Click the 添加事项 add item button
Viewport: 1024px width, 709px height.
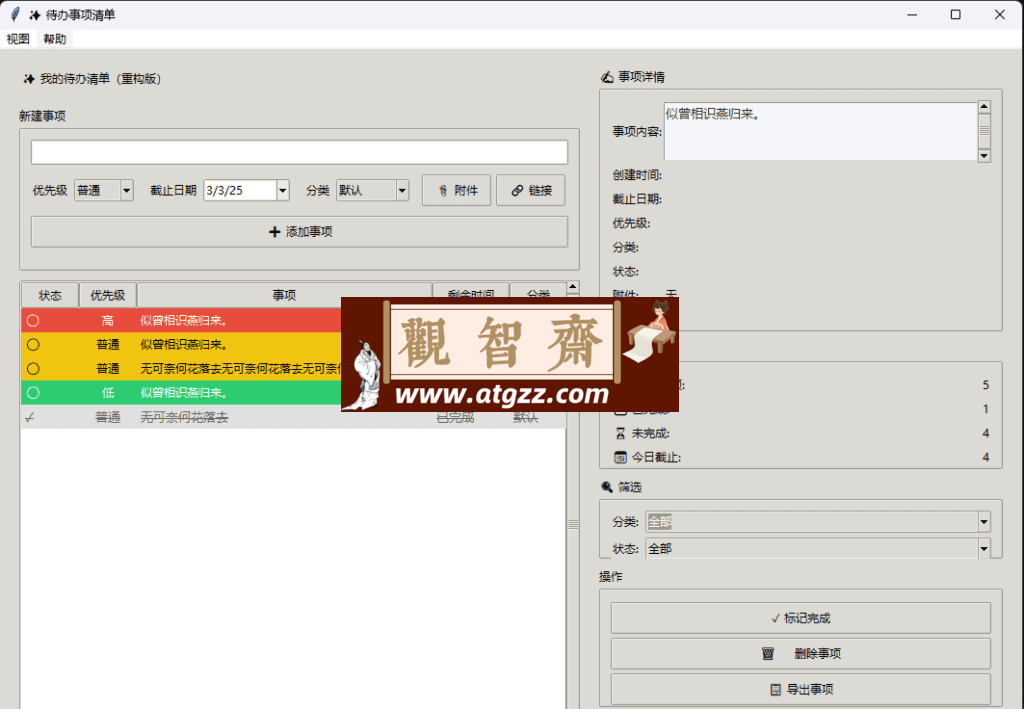pos(299,232)
